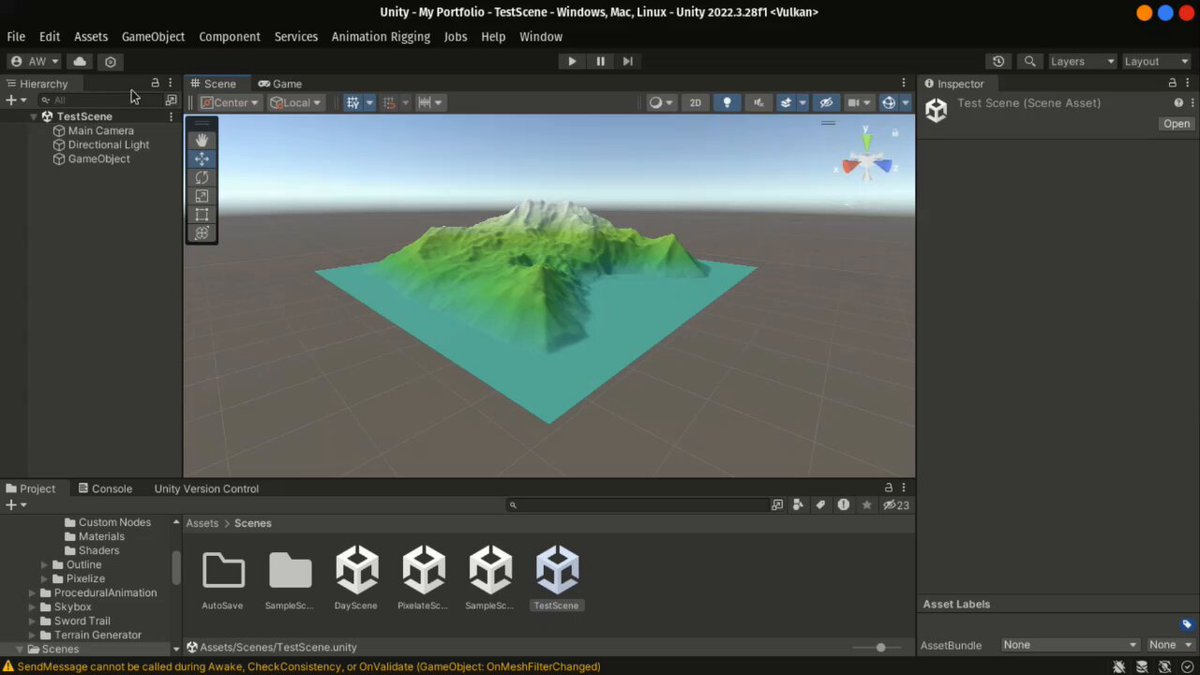Click the Pause button
The height and width of the screenshot is (675, 1200).
tap(600, 61)
